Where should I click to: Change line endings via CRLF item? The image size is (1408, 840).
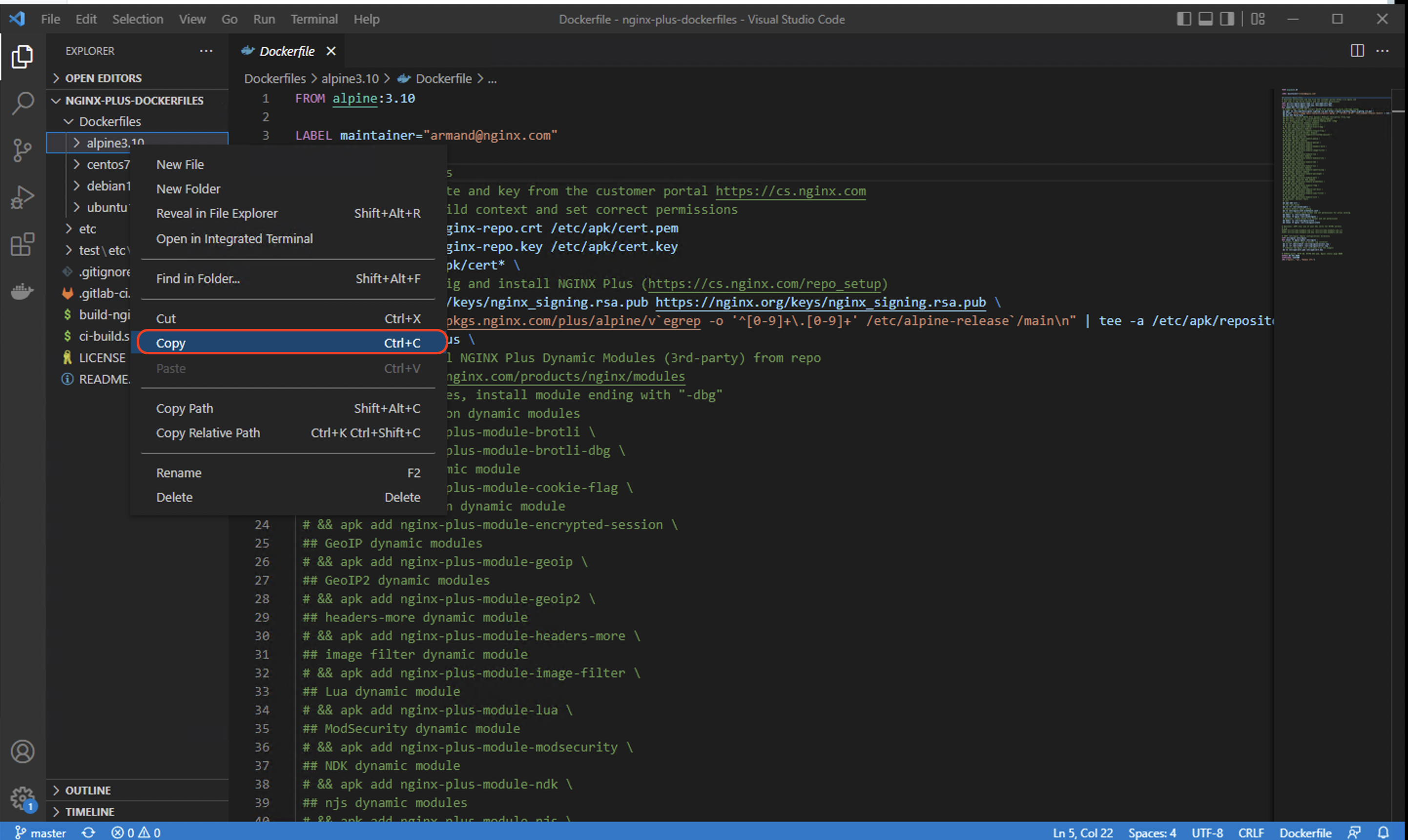[1251, 833]
